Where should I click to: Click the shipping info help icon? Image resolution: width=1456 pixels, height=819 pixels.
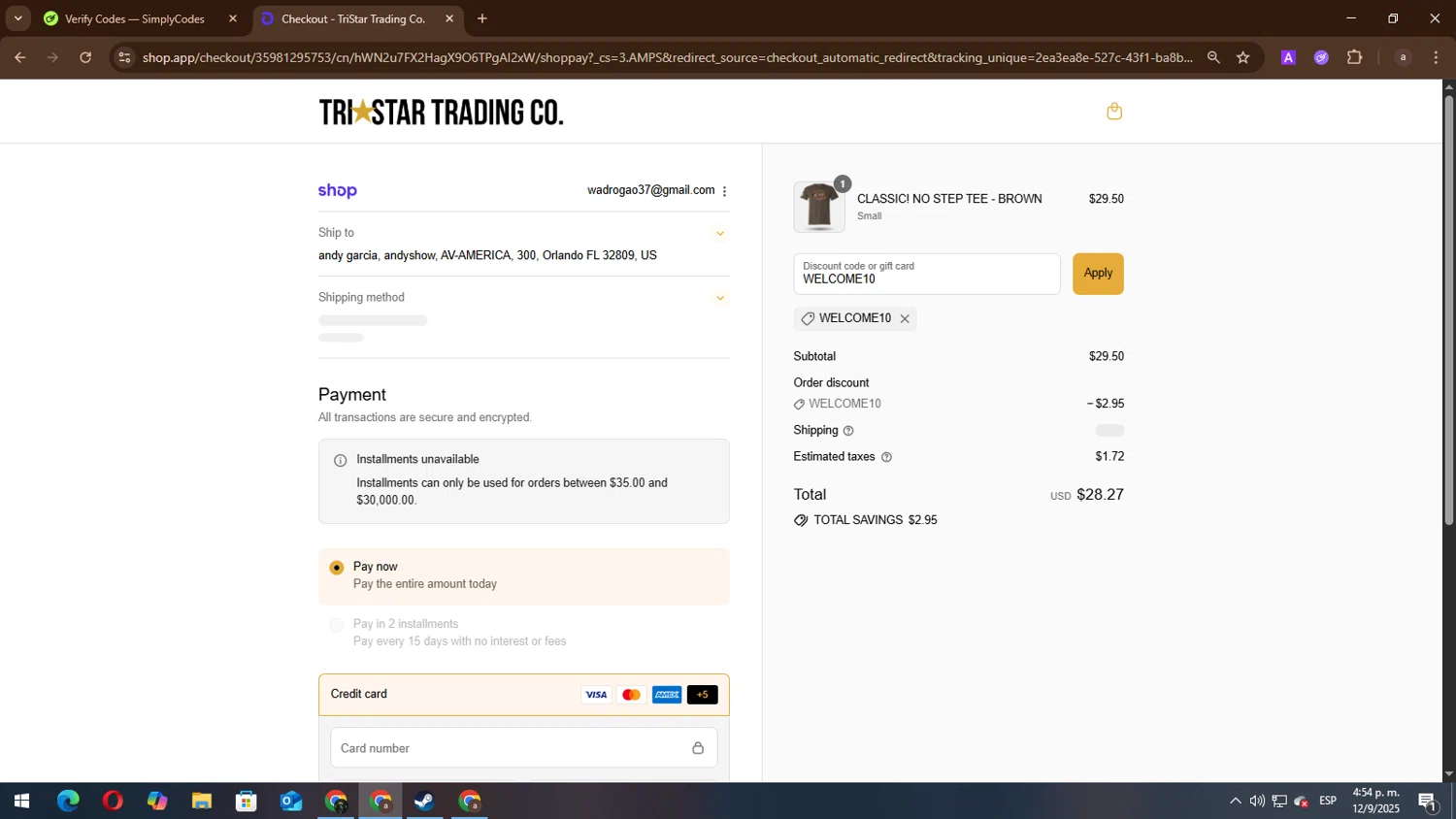pos(848,431)
